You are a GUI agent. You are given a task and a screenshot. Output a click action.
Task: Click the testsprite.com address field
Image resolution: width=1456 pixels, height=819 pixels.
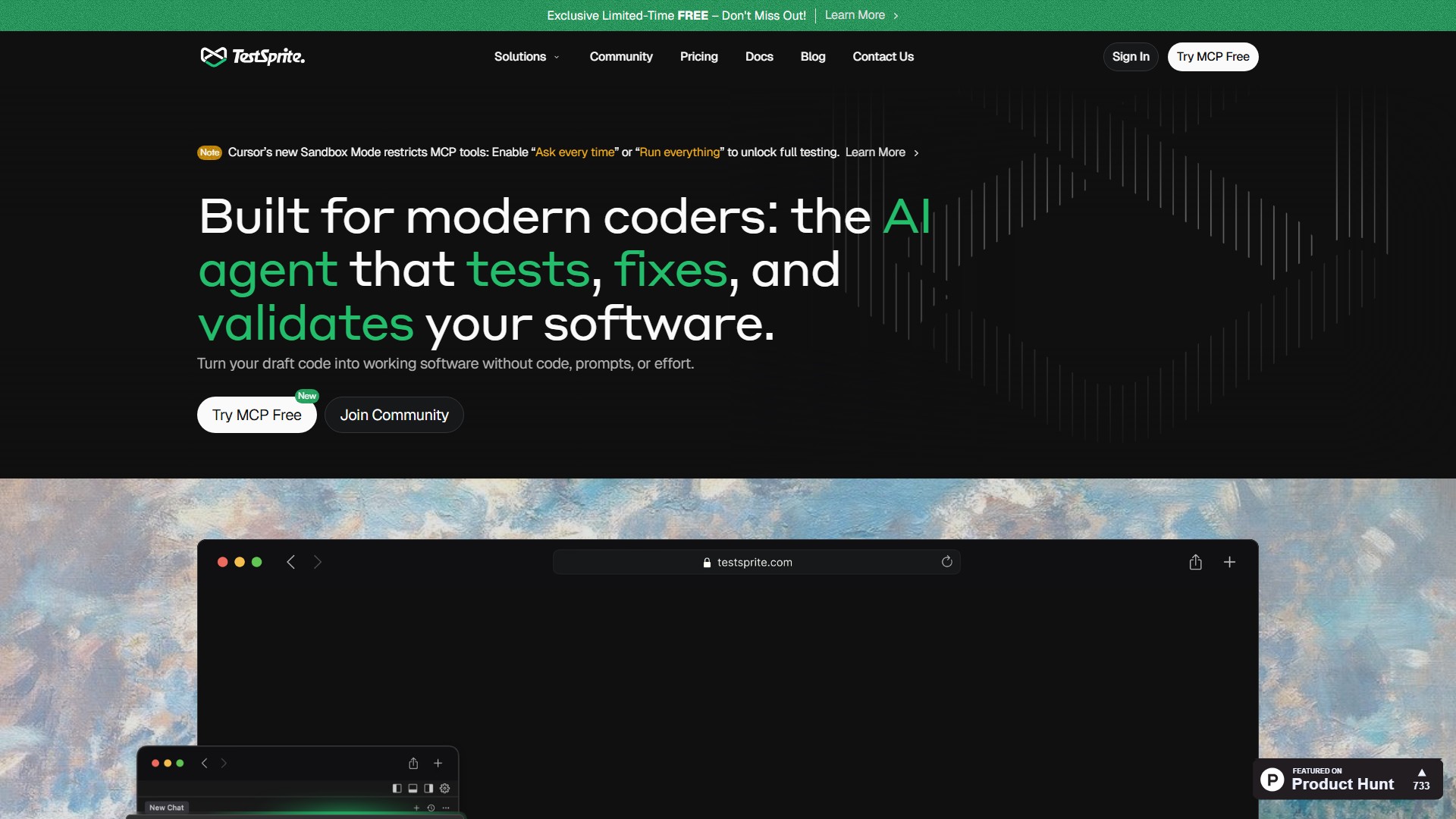coord(755,562)
